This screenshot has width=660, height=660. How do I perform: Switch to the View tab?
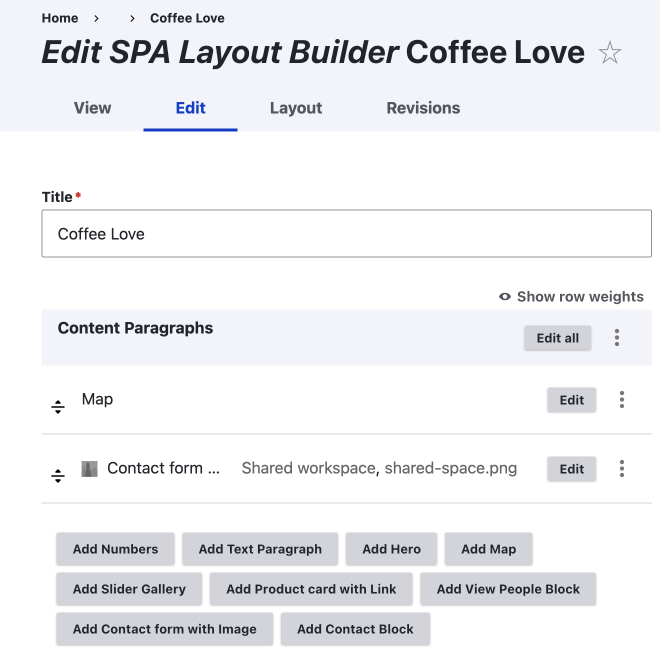click(93, 108)
